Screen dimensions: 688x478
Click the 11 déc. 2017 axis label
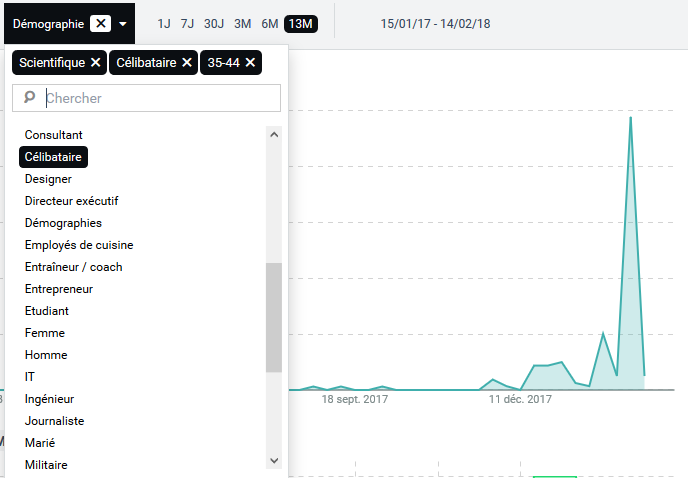[520, 399]
